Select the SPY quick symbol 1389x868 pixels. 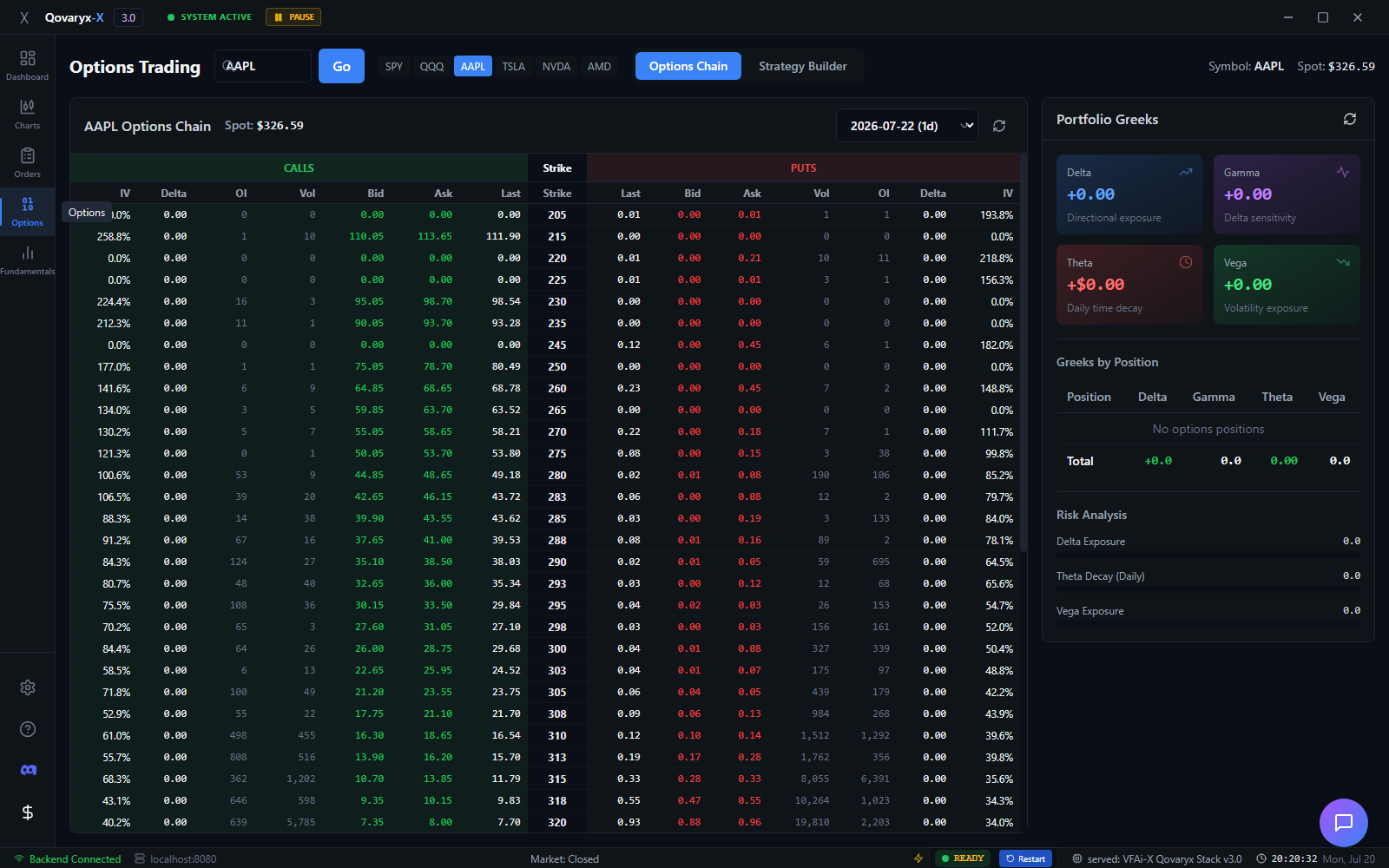[x=394, y=66]
